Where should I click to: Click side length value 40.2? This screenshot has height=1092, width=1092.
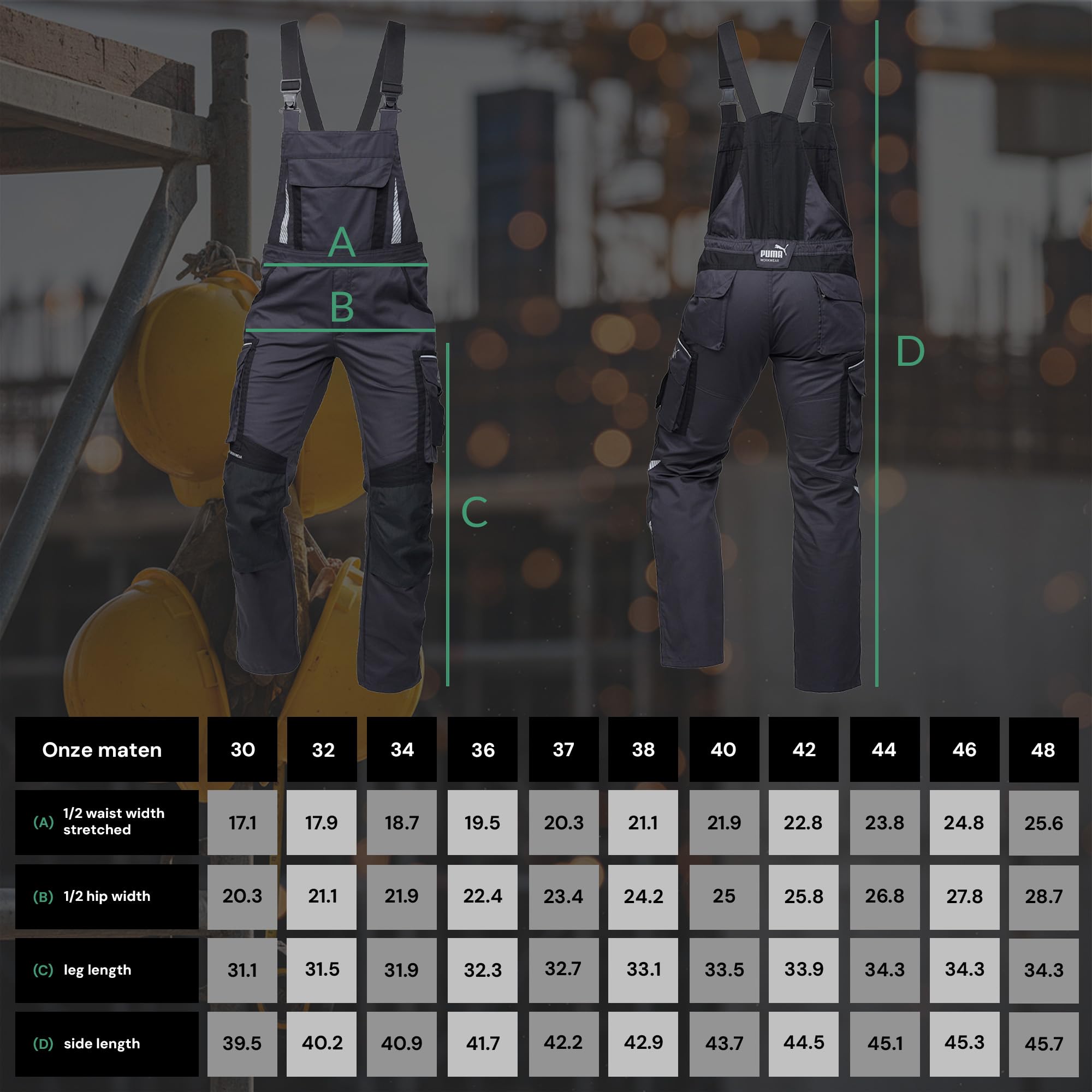(x=322, y=1044)
